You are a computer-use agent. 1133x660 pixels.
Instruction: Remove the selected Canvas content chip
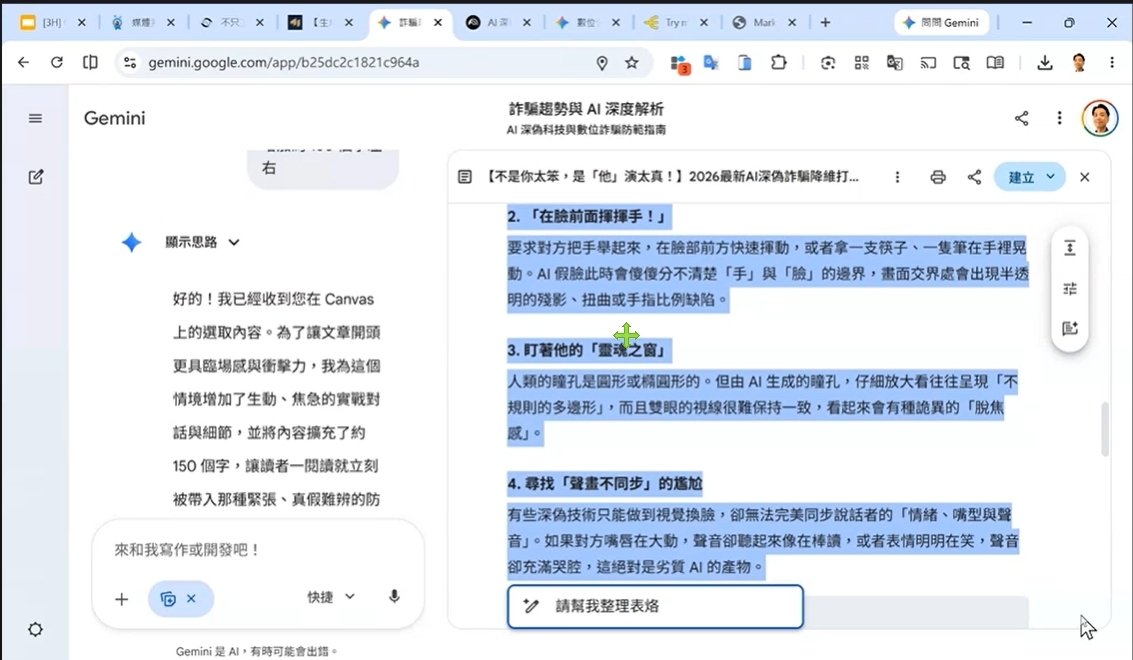(191, 599)
